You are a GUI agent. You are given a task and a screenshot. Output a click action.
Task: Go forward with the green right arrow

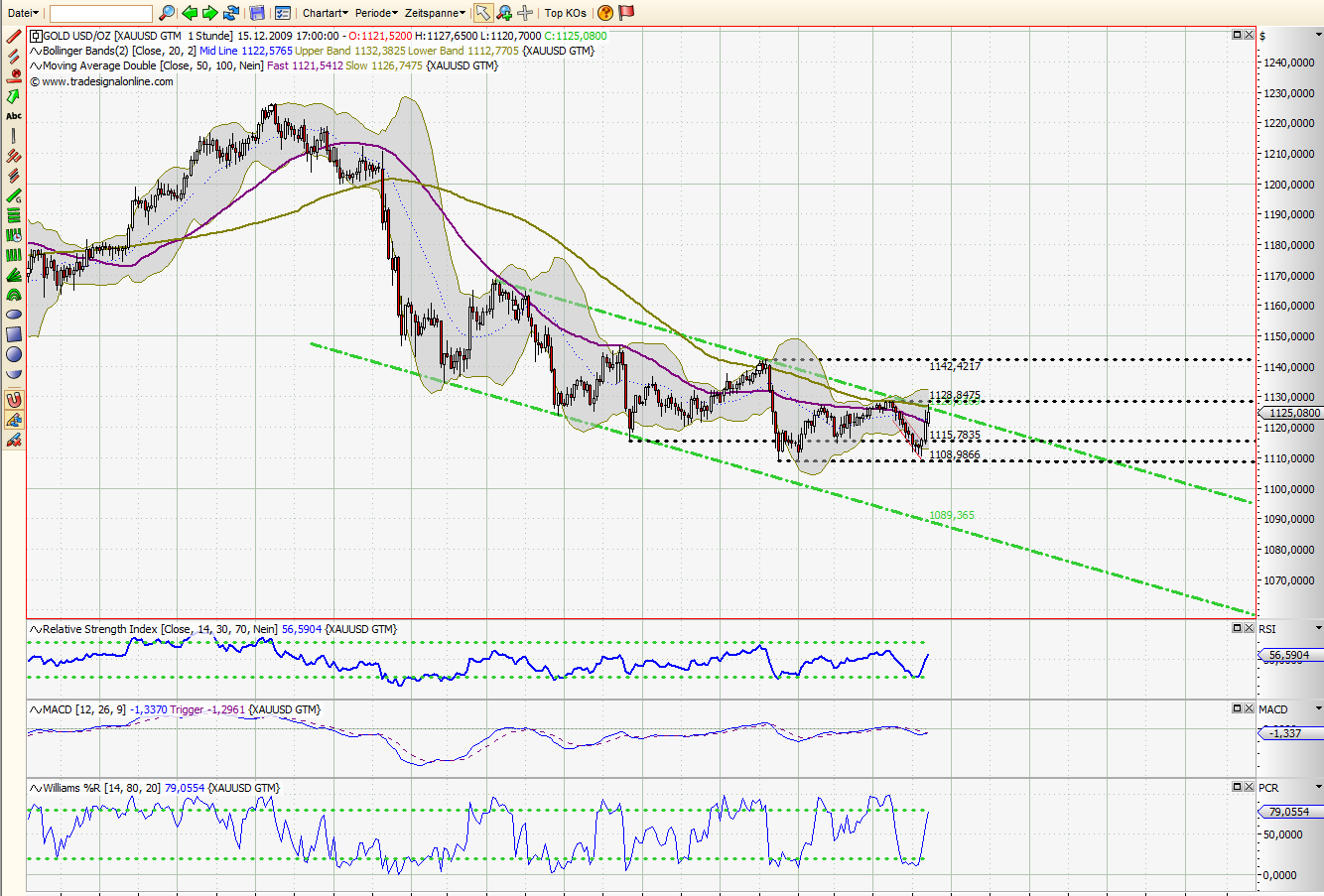210,13
